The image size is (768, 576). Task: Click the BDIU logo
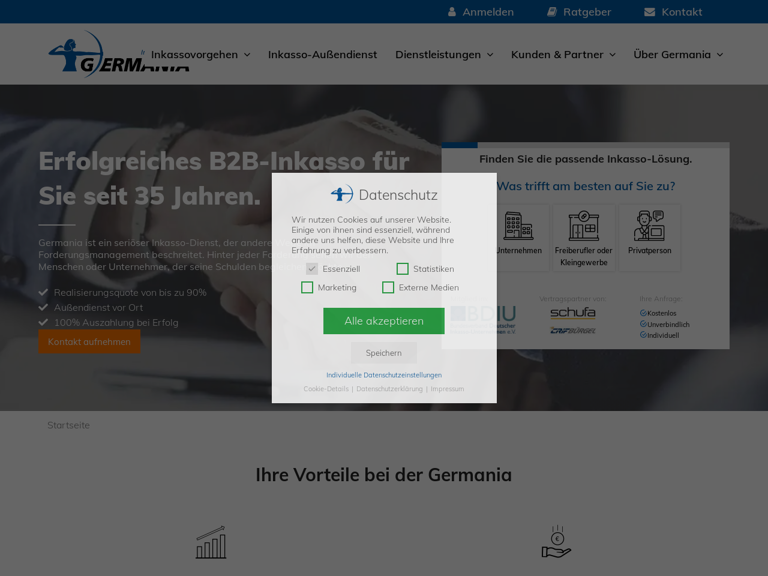pos(483,319)
